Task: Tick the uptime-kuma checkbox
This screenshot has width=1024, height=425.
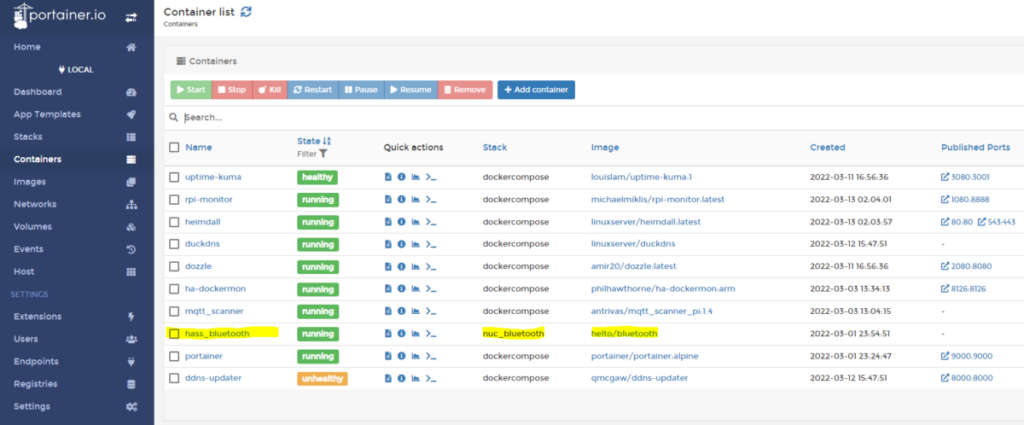Action: click(x=174, y=177)
